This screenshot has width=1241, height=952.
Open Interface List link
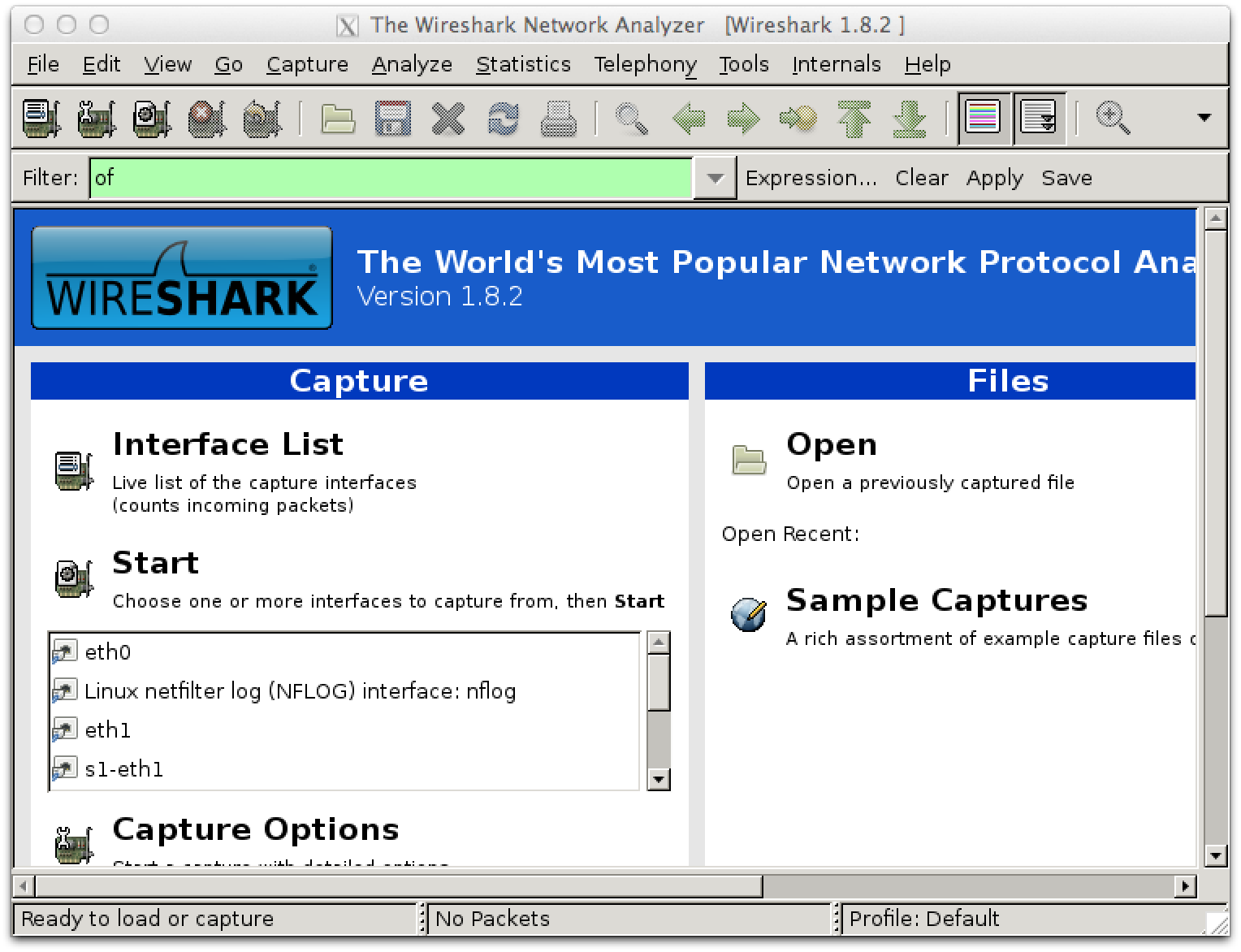pyautogui.click(x=228, y=444)
